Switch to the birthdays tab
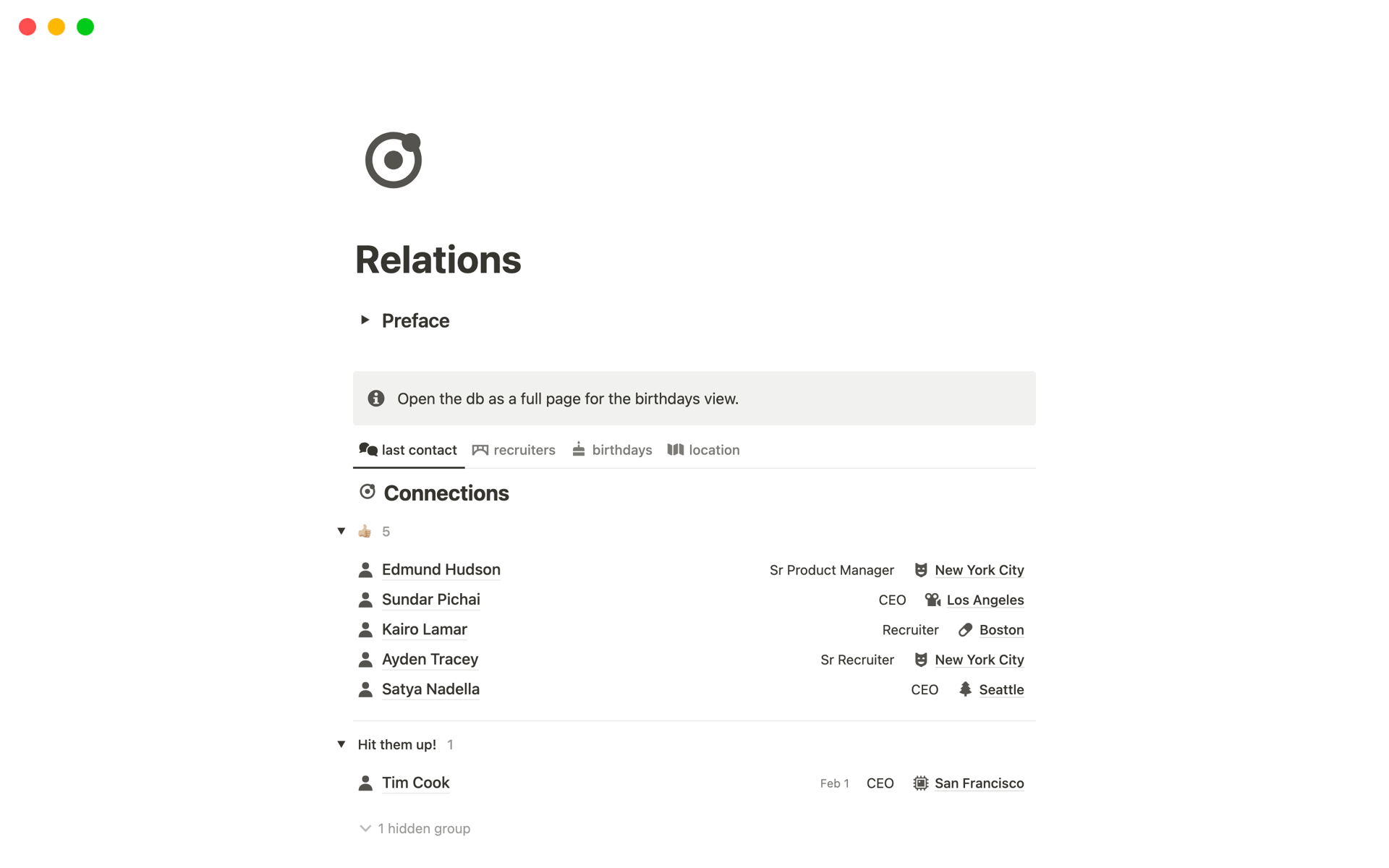Viewport: 1389px width, 868px height. click(x=612, y=450)
